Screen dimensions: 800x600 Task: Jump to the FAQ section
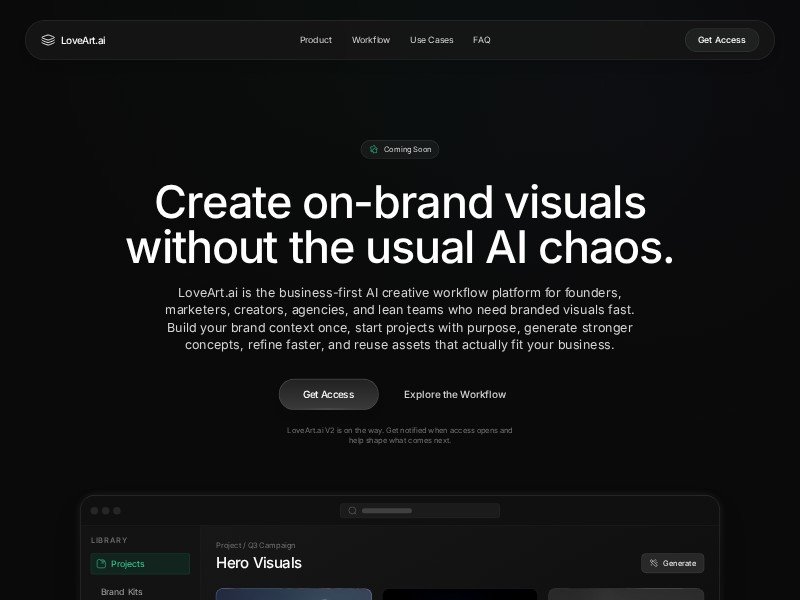point(482,40)
